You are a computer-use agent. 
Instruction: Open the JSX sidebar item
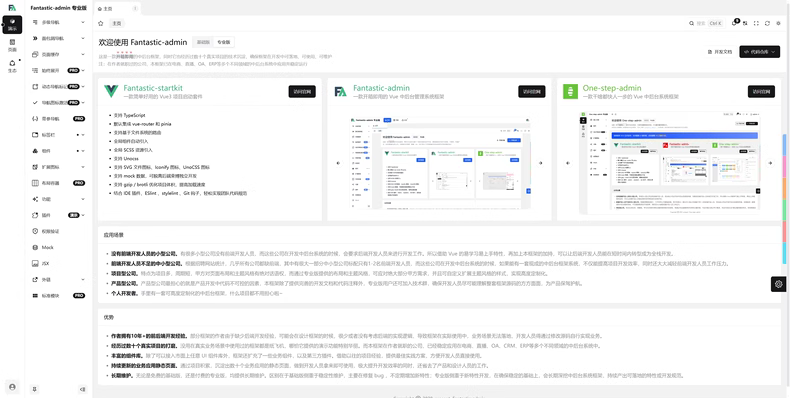(58, 263)
